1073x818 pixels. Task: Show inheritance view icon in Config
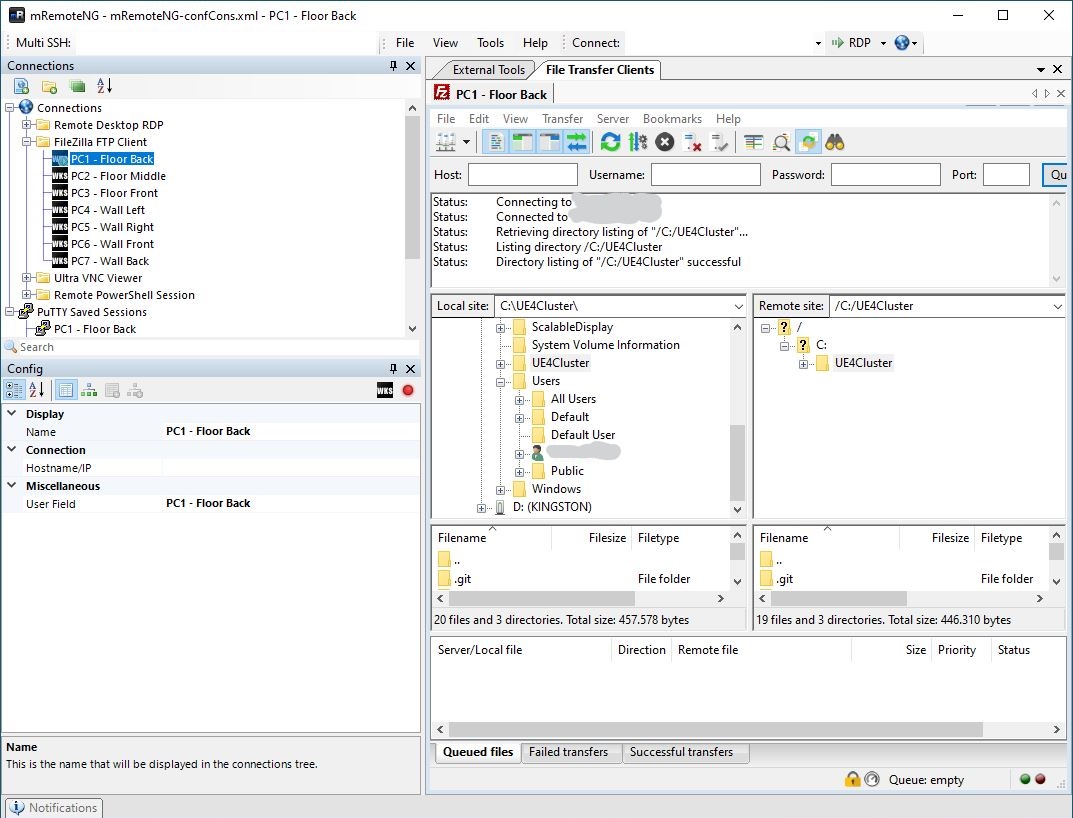pos(89,390)
